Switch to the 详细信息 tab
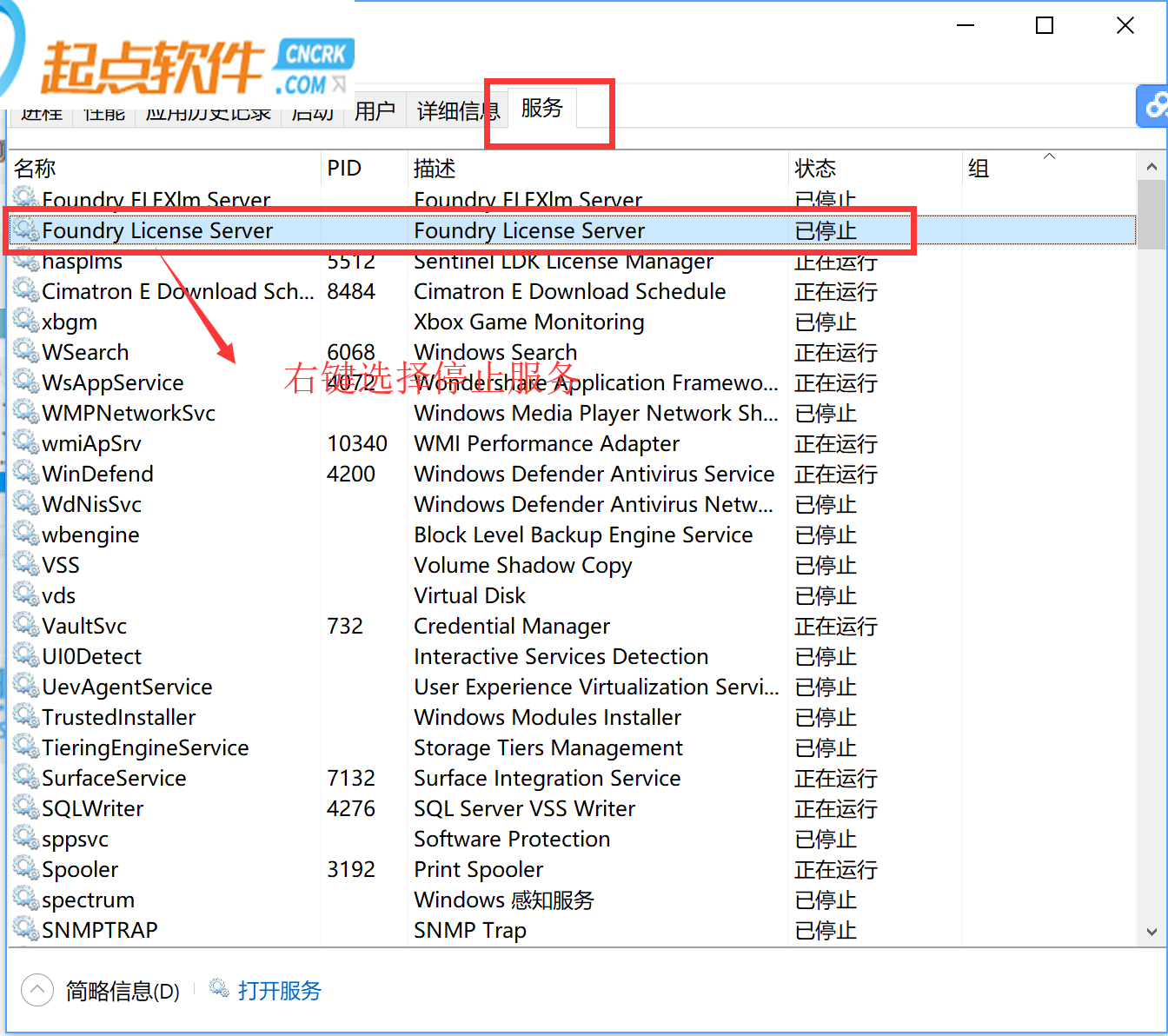This screenshot has width=1168, height=1036. (x=458, y=110)
